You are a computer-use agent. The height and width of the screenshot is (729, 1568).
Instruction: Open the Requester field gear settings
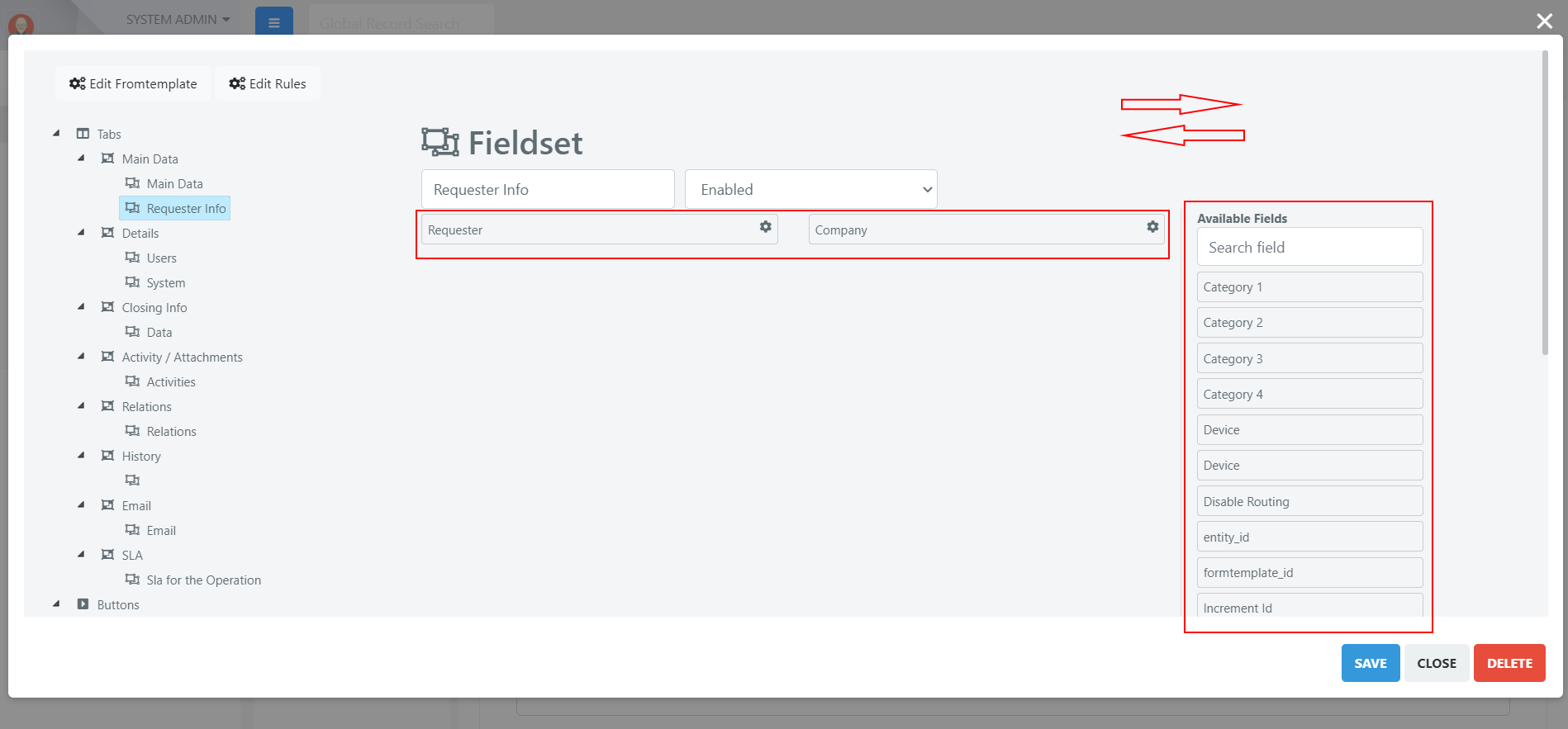[766, 226]
